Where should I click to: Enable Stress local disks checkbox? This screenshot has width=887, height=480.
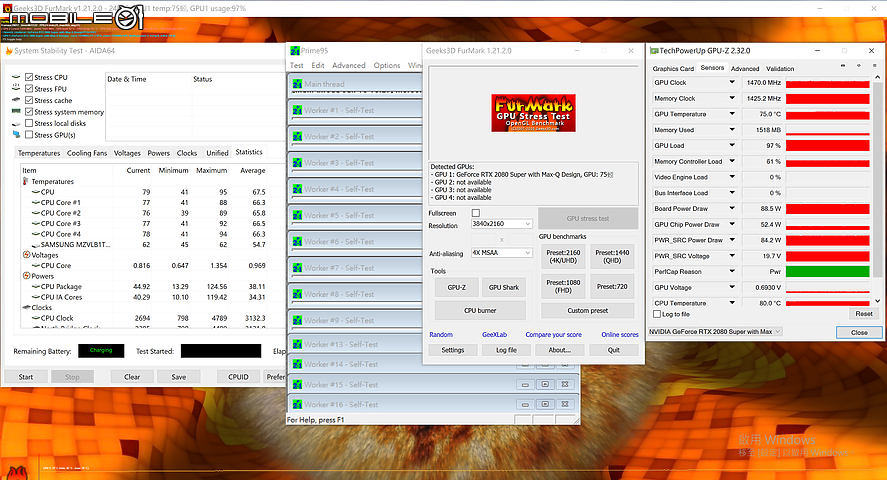click(x=29, y=123)
